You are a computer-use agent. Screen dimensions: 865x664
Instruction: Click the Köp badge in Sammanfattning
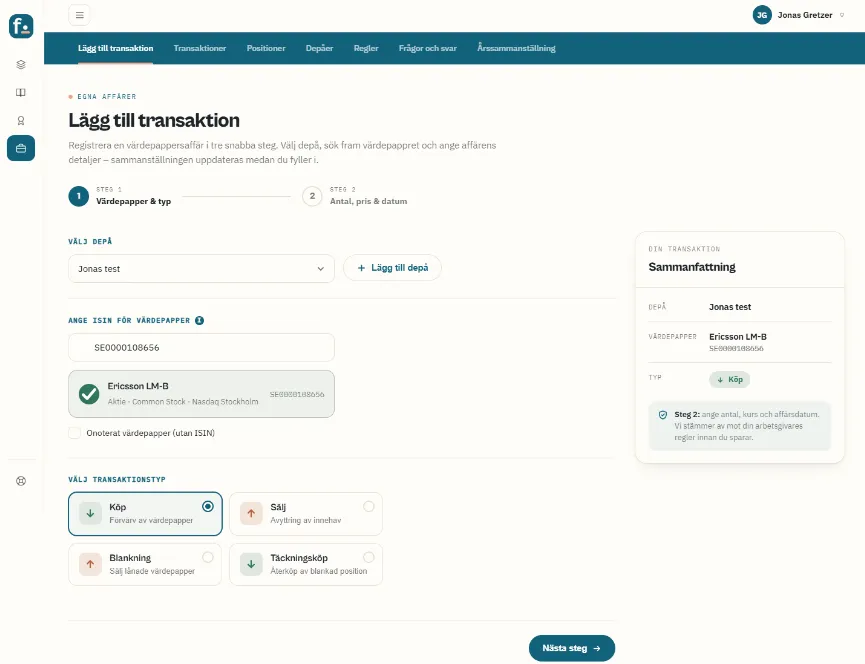pyautogui.click(x=729, y=379)
